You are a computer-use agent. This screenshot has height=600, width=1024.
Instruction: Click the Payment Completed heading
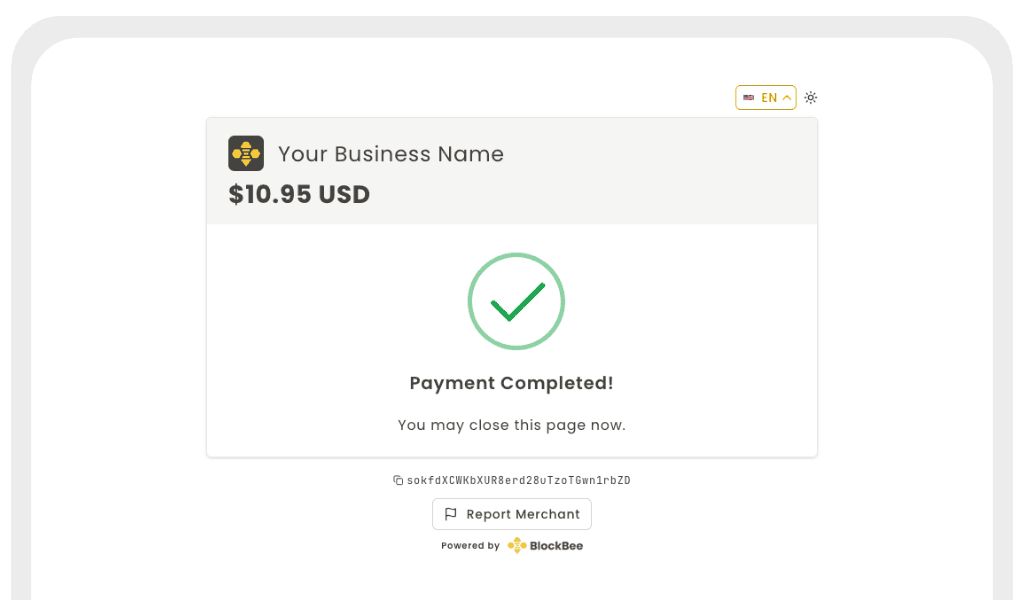pos(511,383)
